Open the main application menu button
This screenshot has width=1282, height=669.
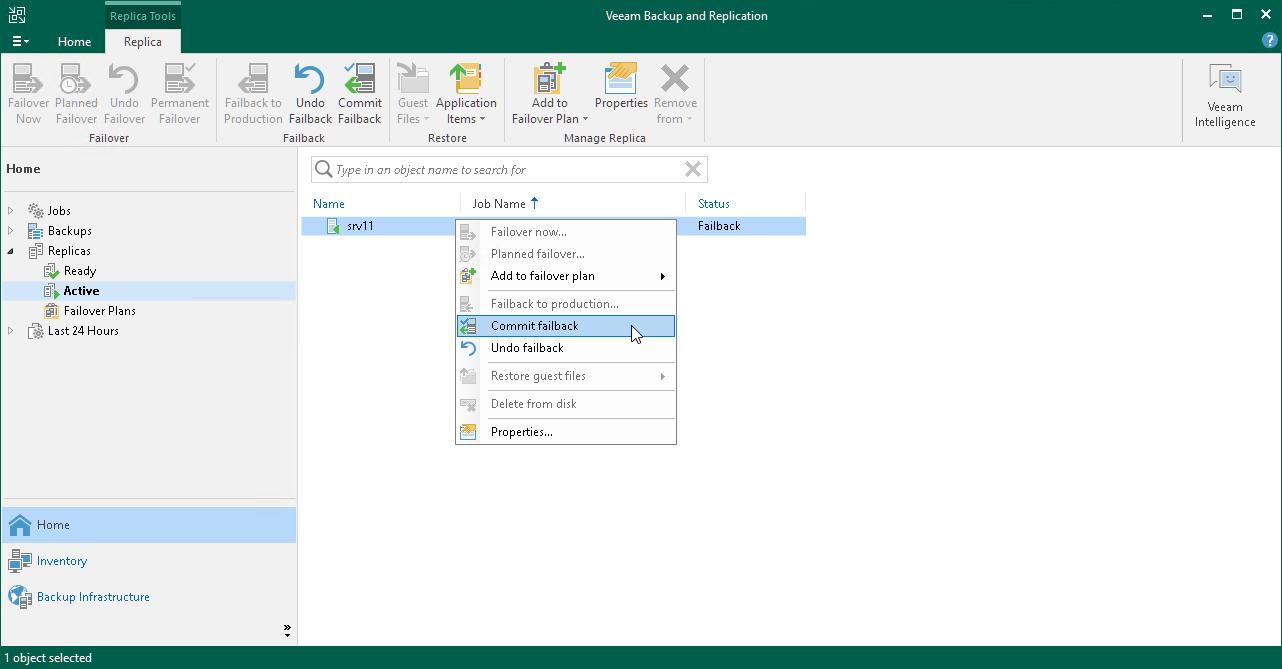19,41
